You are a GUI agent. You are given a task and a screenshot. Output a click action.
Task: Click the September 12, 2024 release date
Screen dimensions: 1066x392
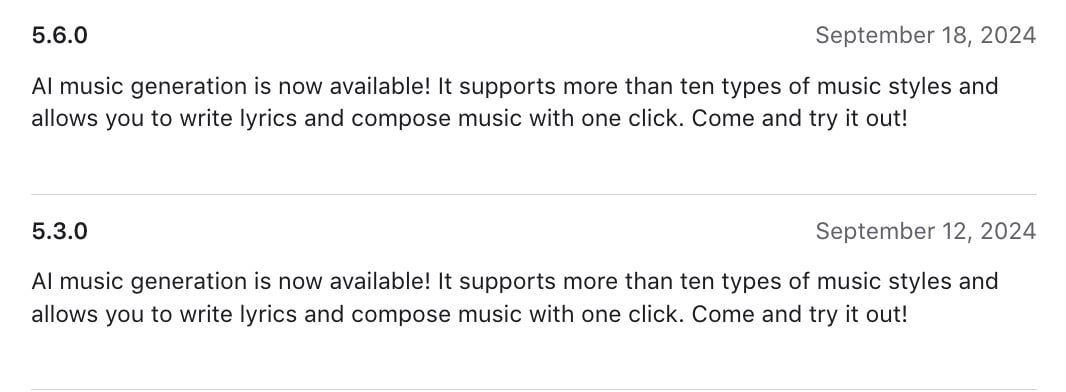pos(925,231)
